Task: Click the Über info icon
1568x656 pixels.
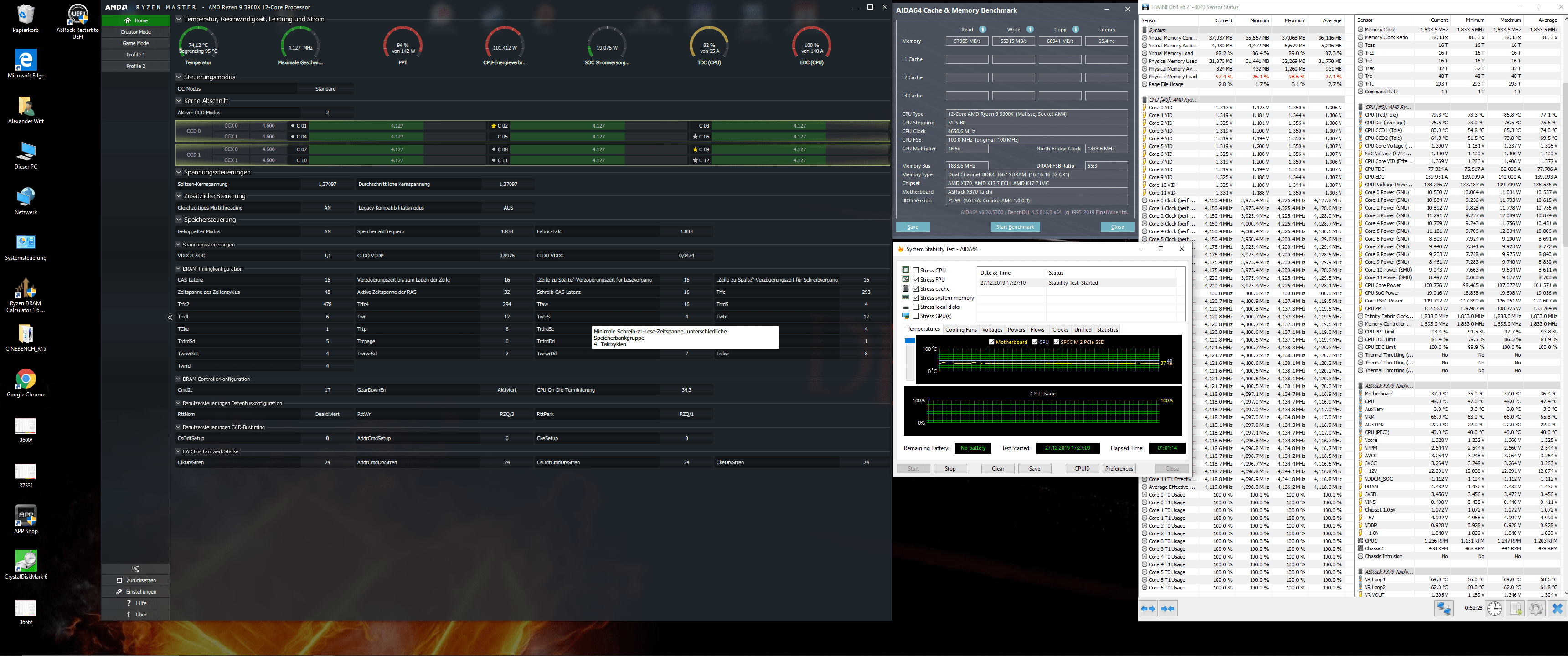Action: click(x=129, y=615)
